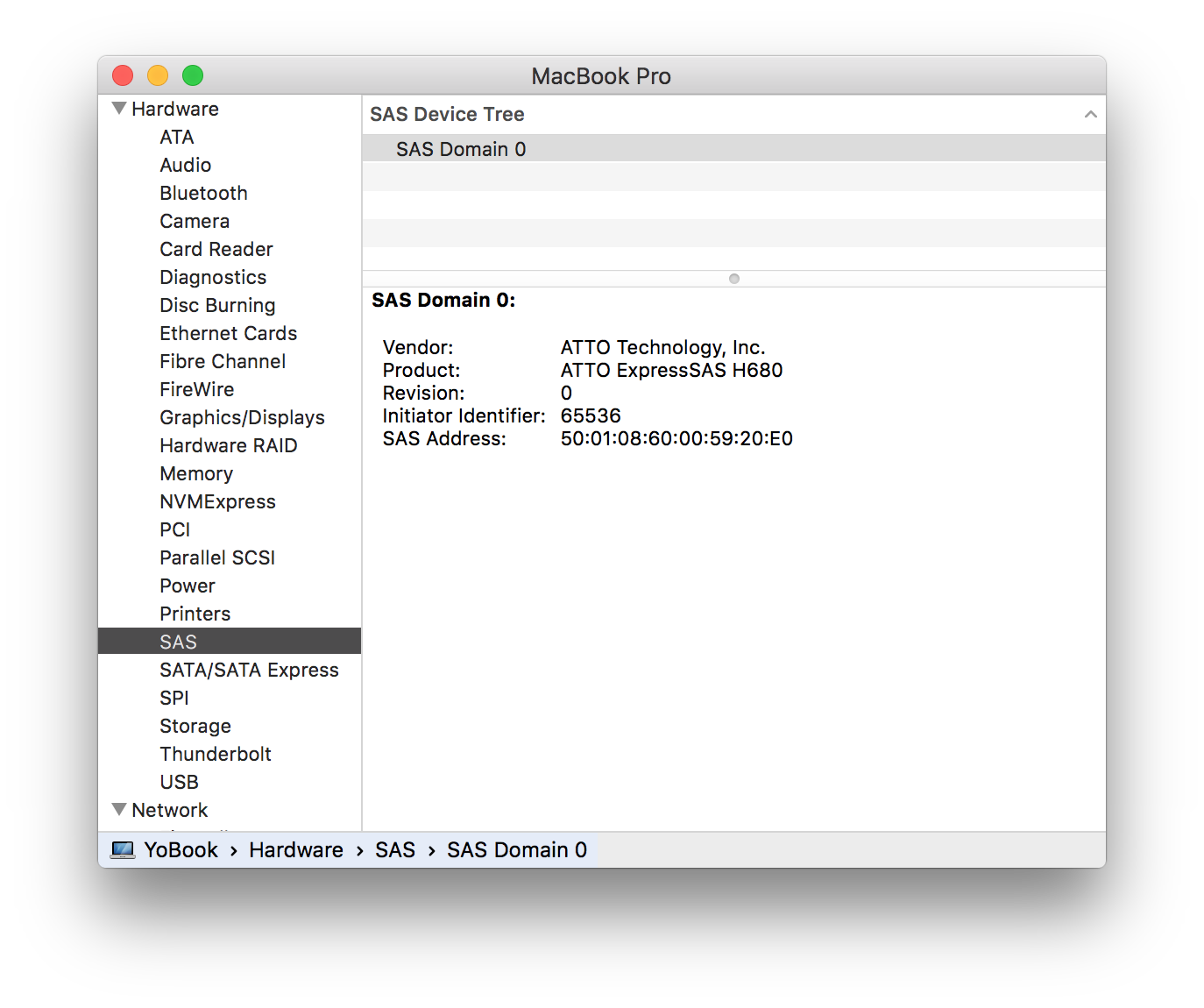Image resolution: width=1204 pixels, height=1008 pixels.
Task: Open the Power information entry
Action: pyautogui.click(x=188, y=586)
